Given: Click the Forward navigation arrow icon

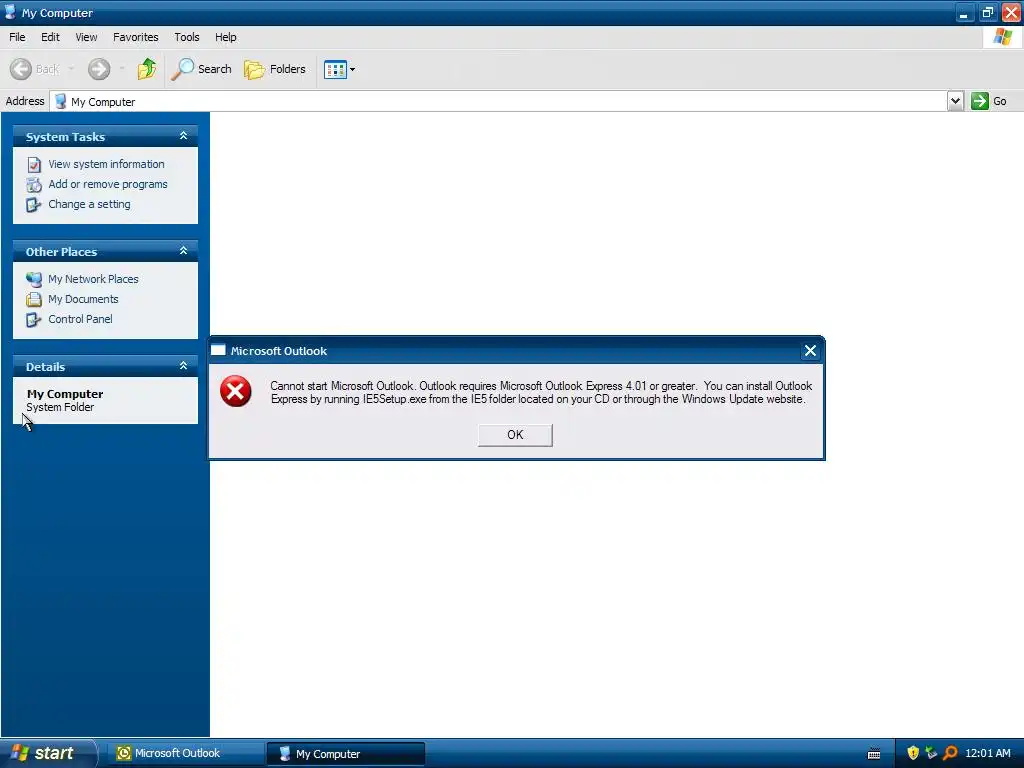Looking at the screenshot, I should click(x=99, y=69).
